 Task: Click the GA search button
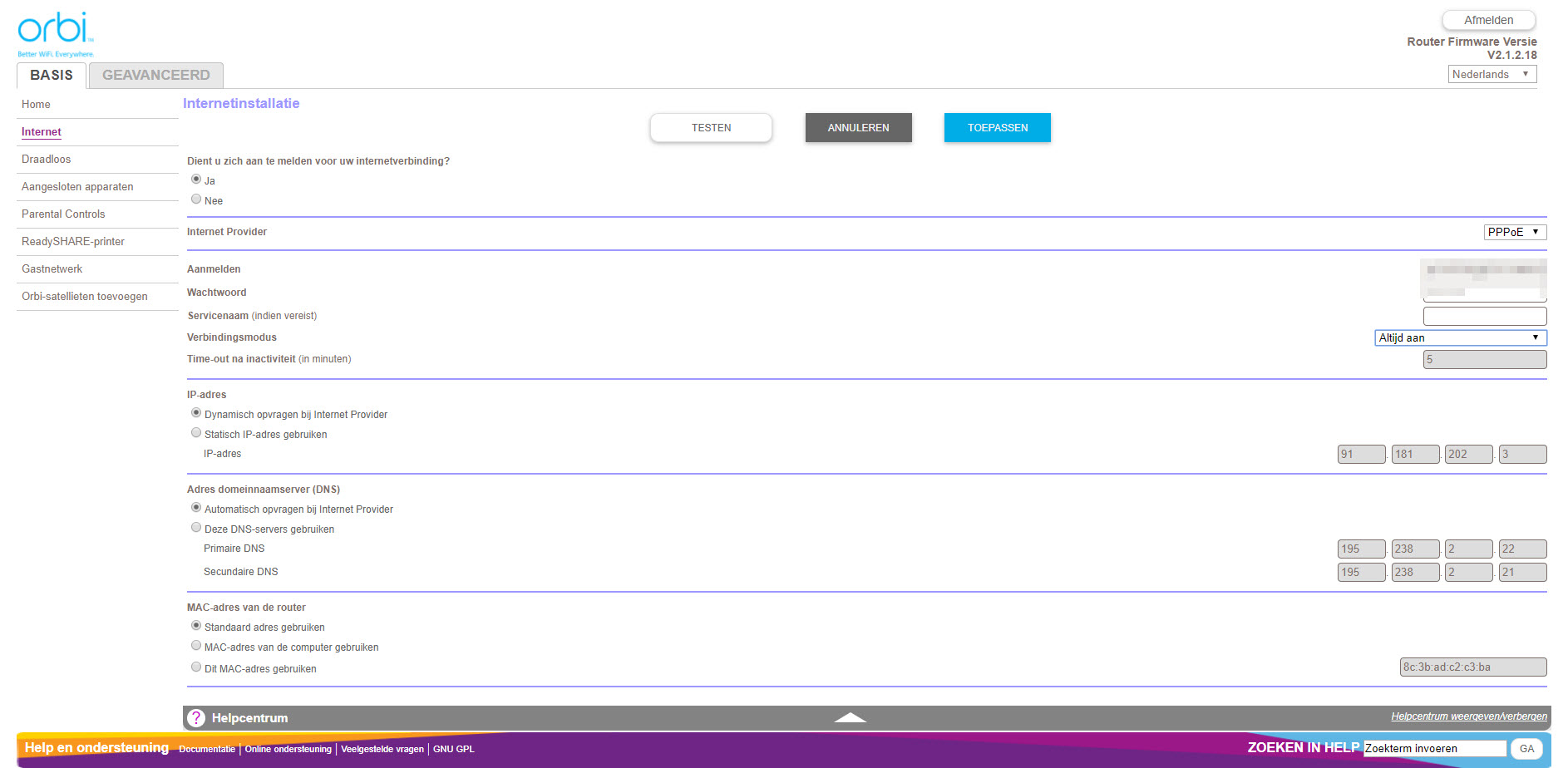[1526, 749]
